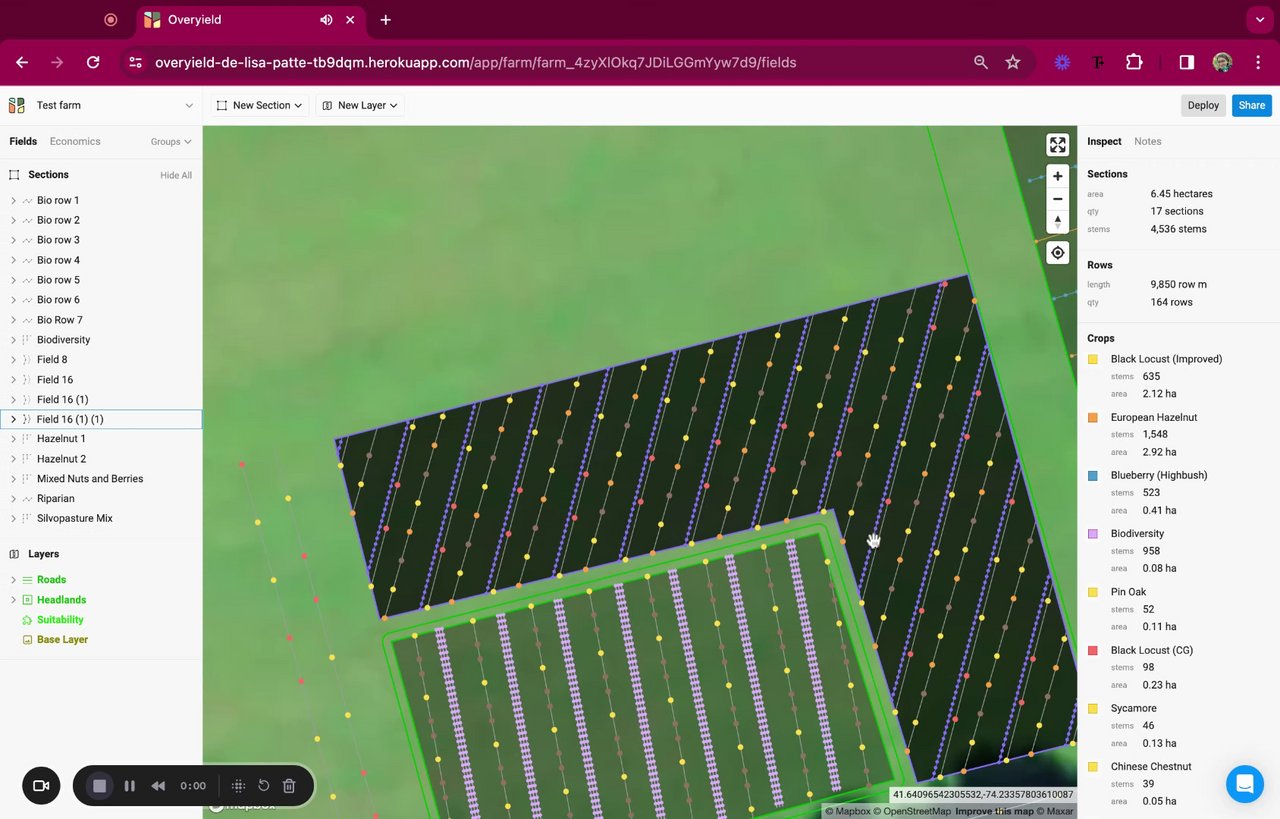The height and width of the screenshot is (819, 1280).
Task: Click the Deploy button
Action: point(1203,105)
